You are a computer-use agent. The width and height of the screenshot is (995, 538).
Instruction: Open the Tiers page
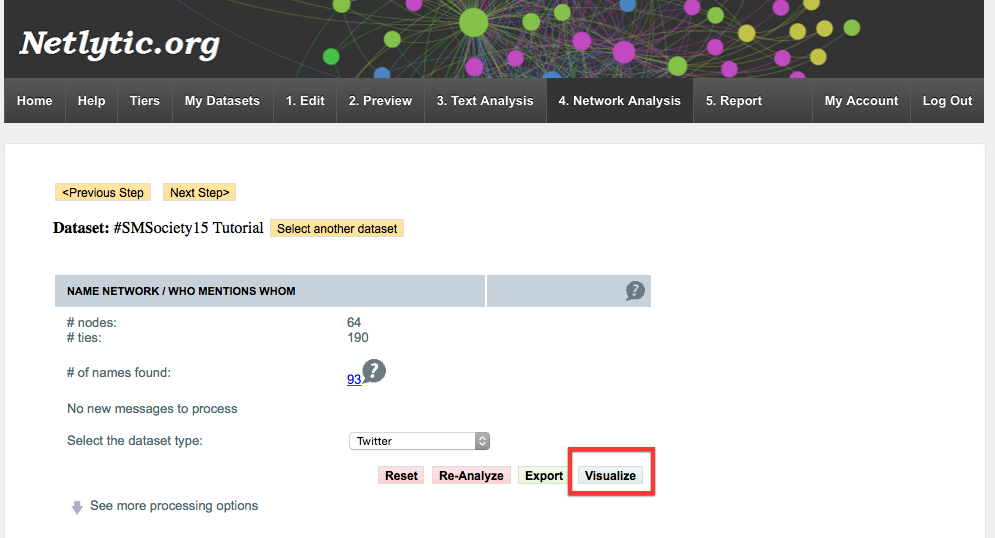pyautogui.click(x=145, y=101)
